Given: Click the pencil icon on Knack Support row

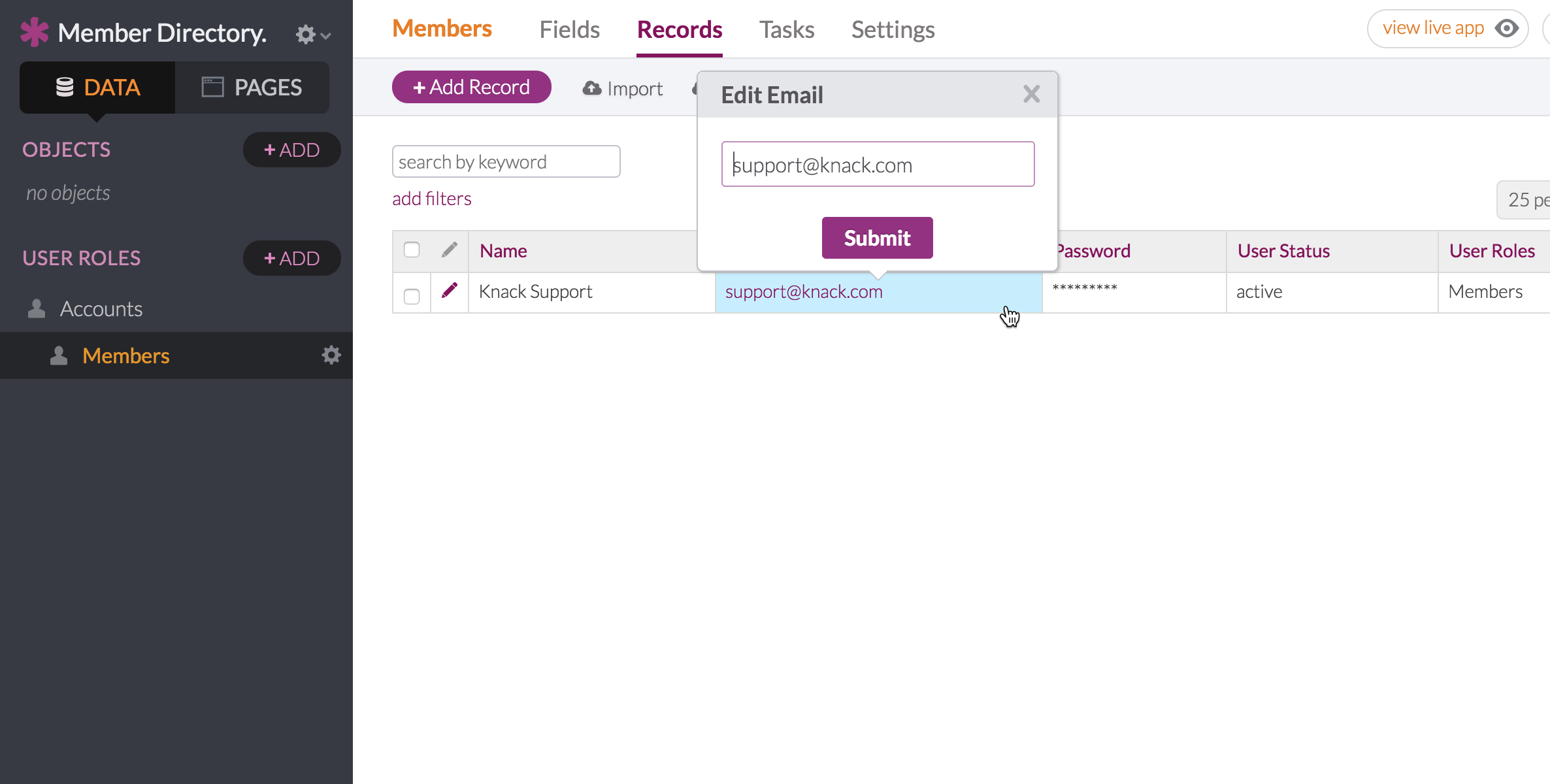Looking at the screenshot, I should pos(450,291).
